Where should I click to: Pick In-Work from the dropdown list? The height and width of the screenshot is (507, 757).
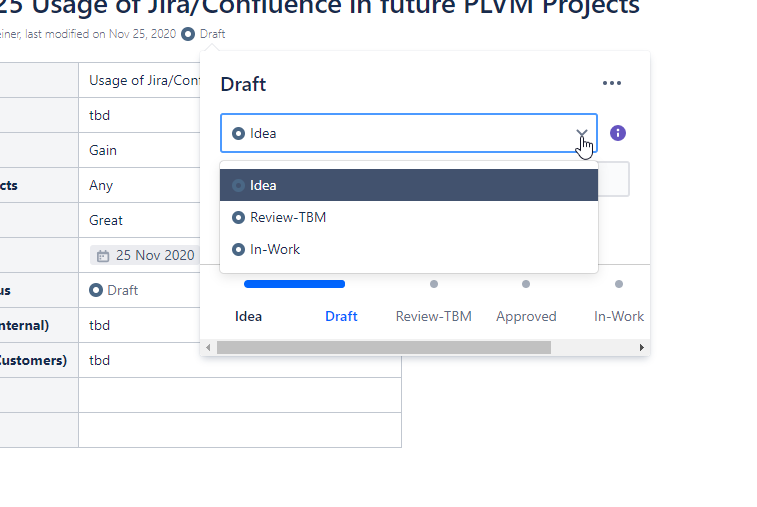click(x=409, y=249)
